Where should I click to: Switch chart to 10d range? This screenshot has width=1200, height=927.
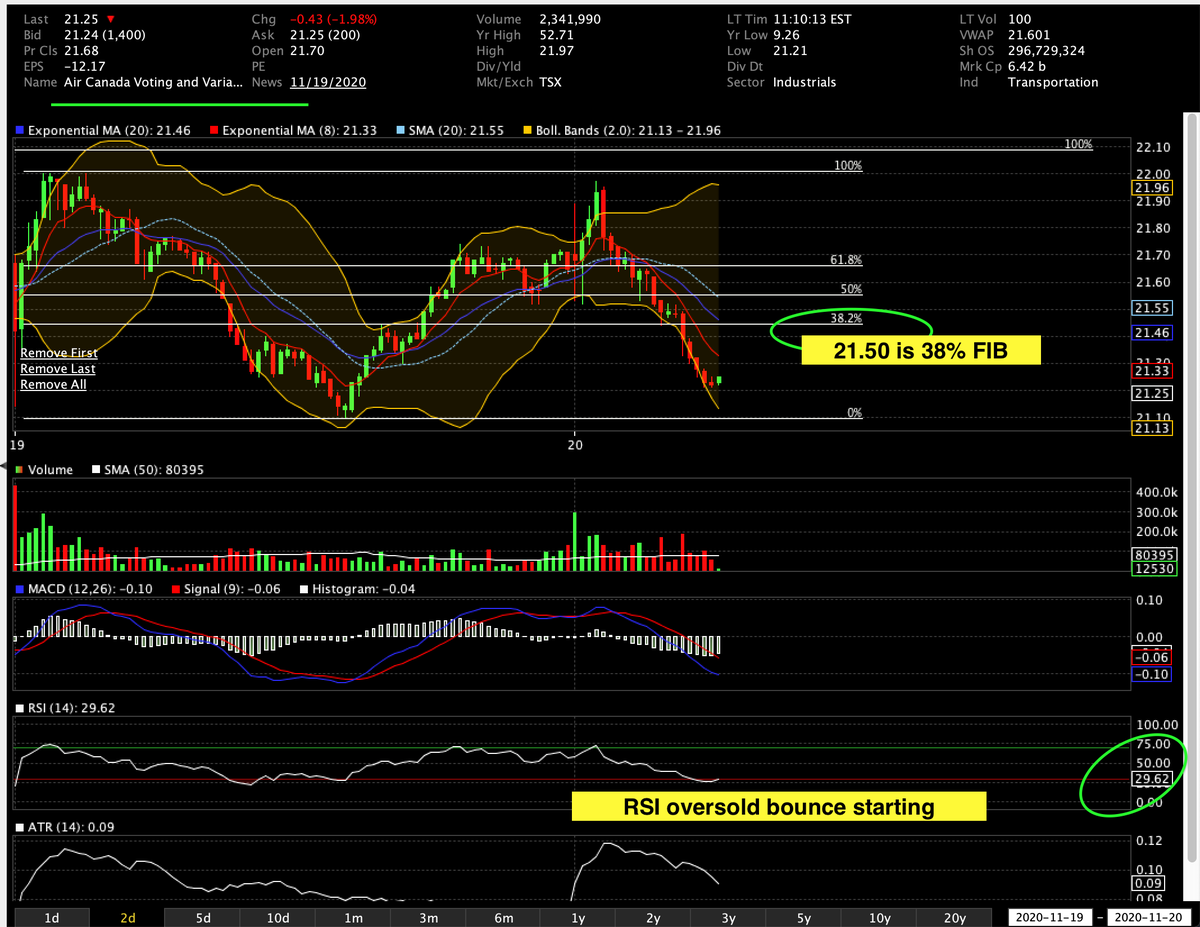277,918
